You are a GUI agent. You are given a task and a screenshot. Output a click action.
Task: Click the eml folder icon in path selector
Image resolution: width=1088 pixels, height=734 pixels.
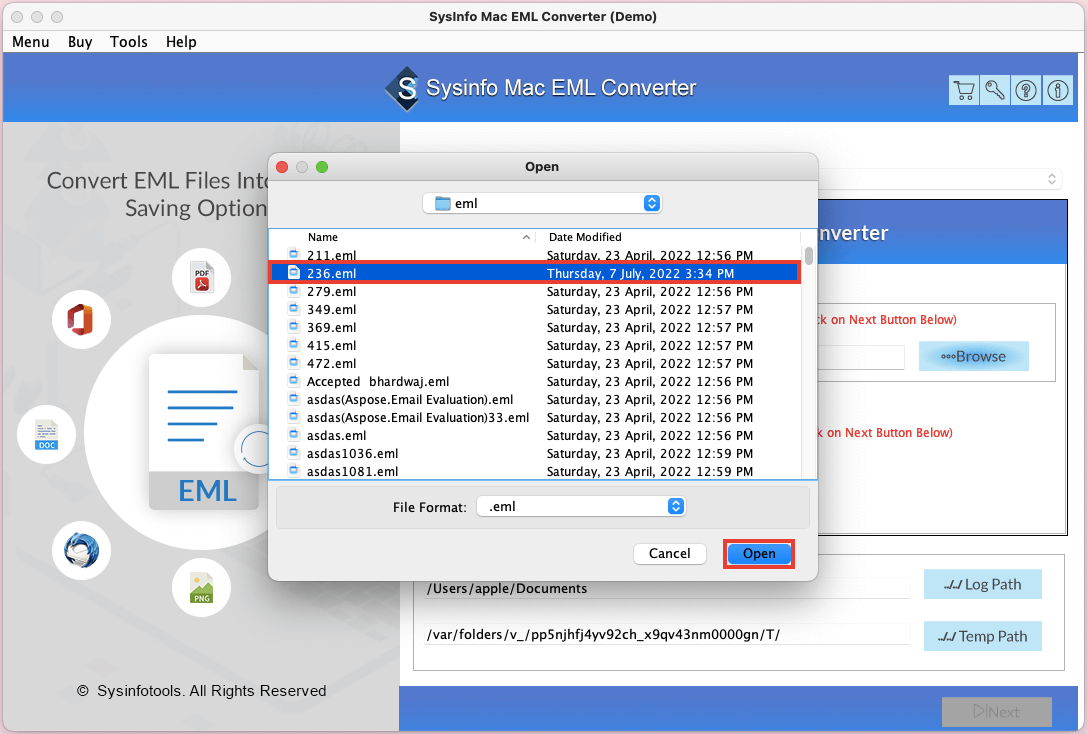click(443, 203)
